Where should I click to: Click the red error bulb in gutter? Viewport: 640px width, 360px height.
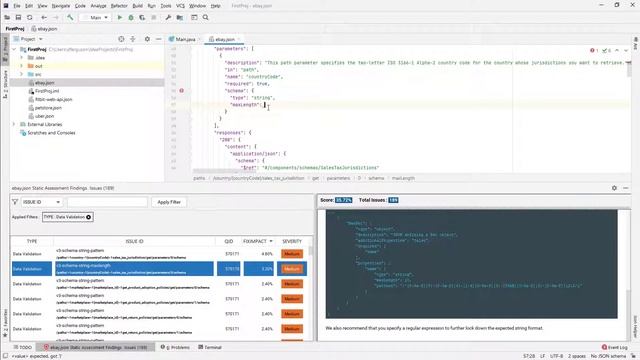pyautogui.click(x=182, y=91)
